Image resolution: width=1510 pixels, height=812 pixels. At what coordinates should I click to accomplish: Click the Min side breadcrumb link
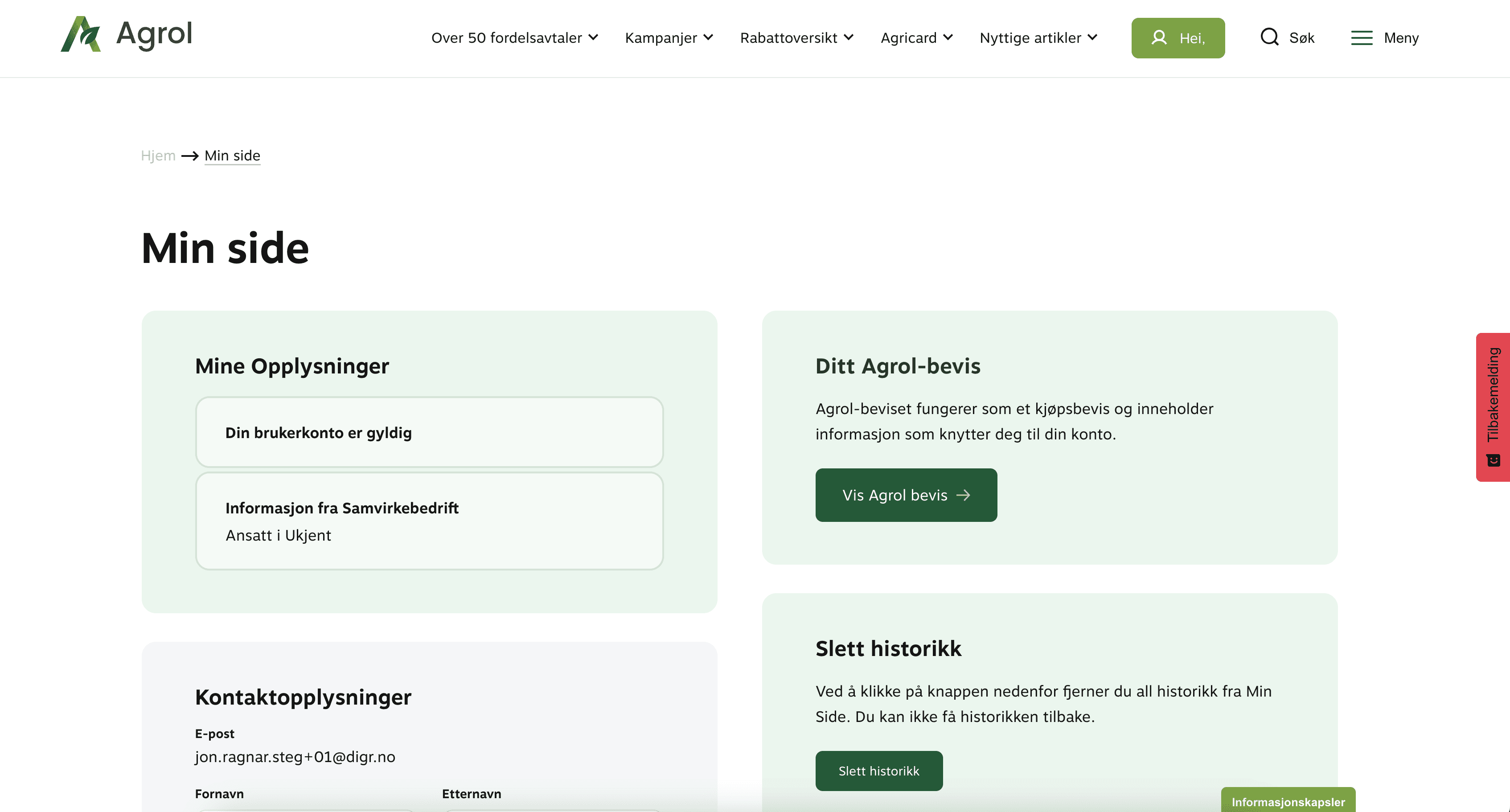232,156
